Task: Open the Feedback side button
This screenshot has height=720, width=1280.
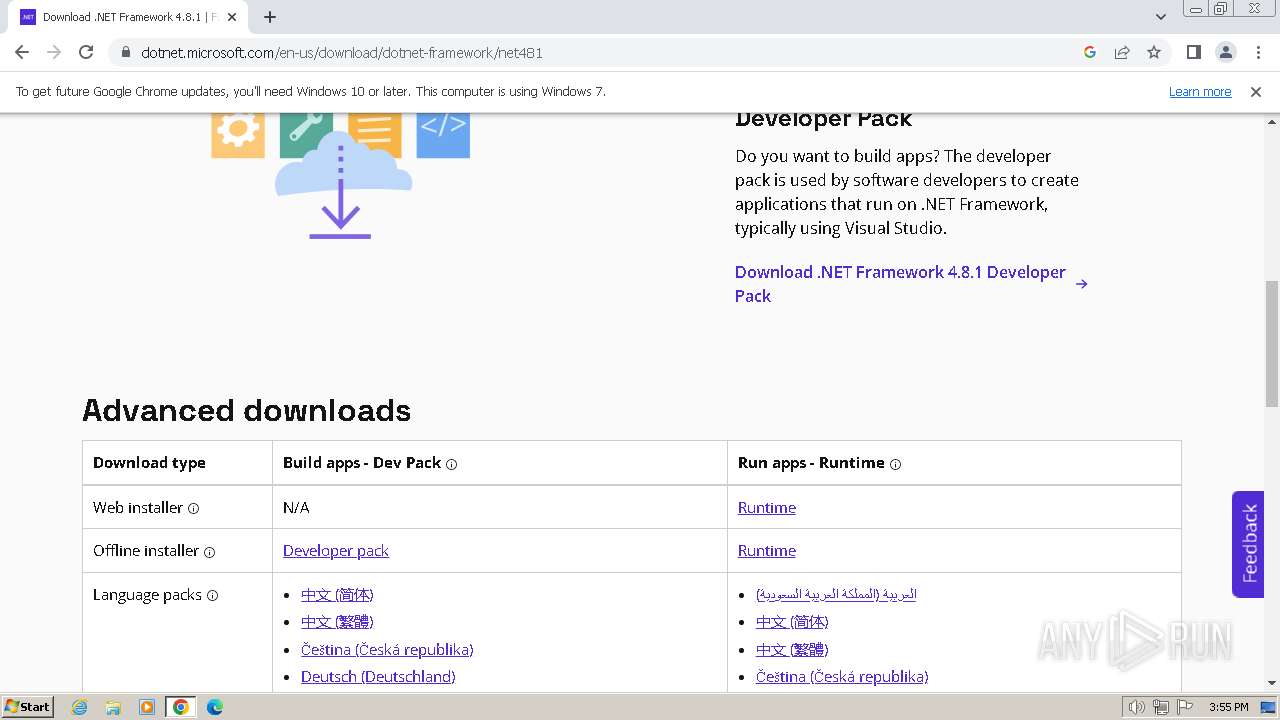Action: pos(1248,544)
